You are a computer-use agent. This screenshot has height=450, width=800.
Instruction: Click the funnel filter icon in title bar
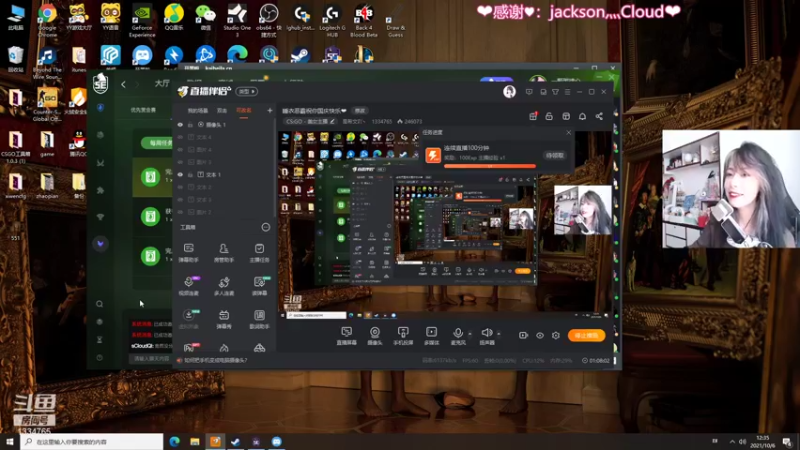point(555,92)
